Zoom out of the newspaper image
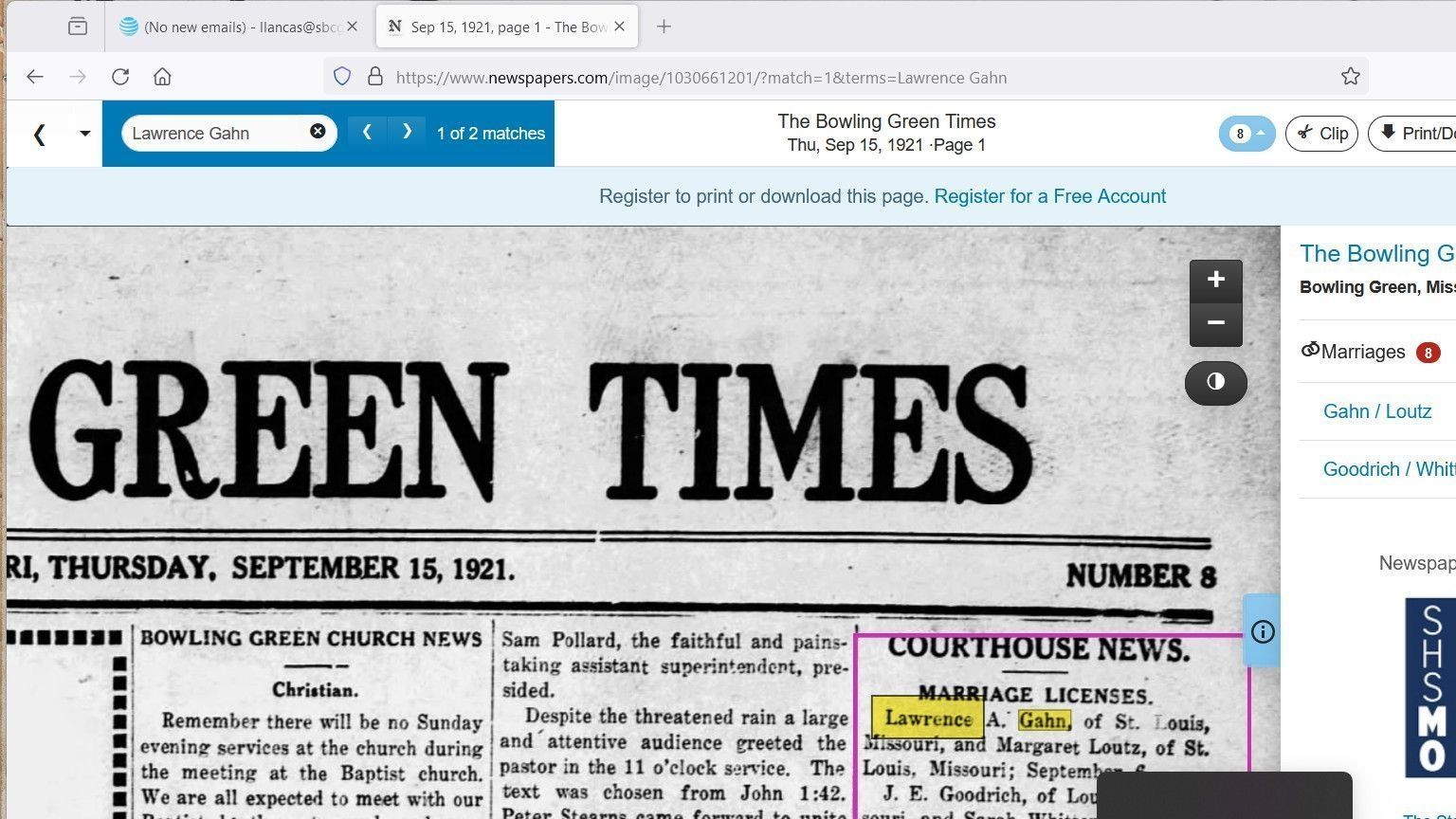This screenshot has height=819, width=1456. click(x=1216, y=324)
